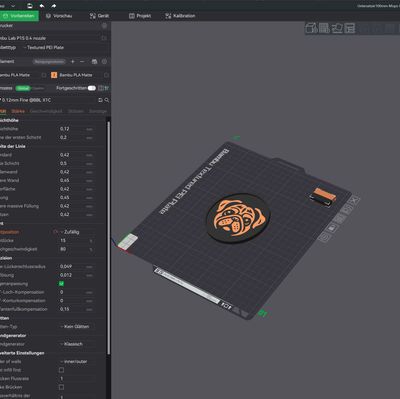Add a filament with the plus icon
This screenshot has height=399, width=400.
[x=73, y=61]
